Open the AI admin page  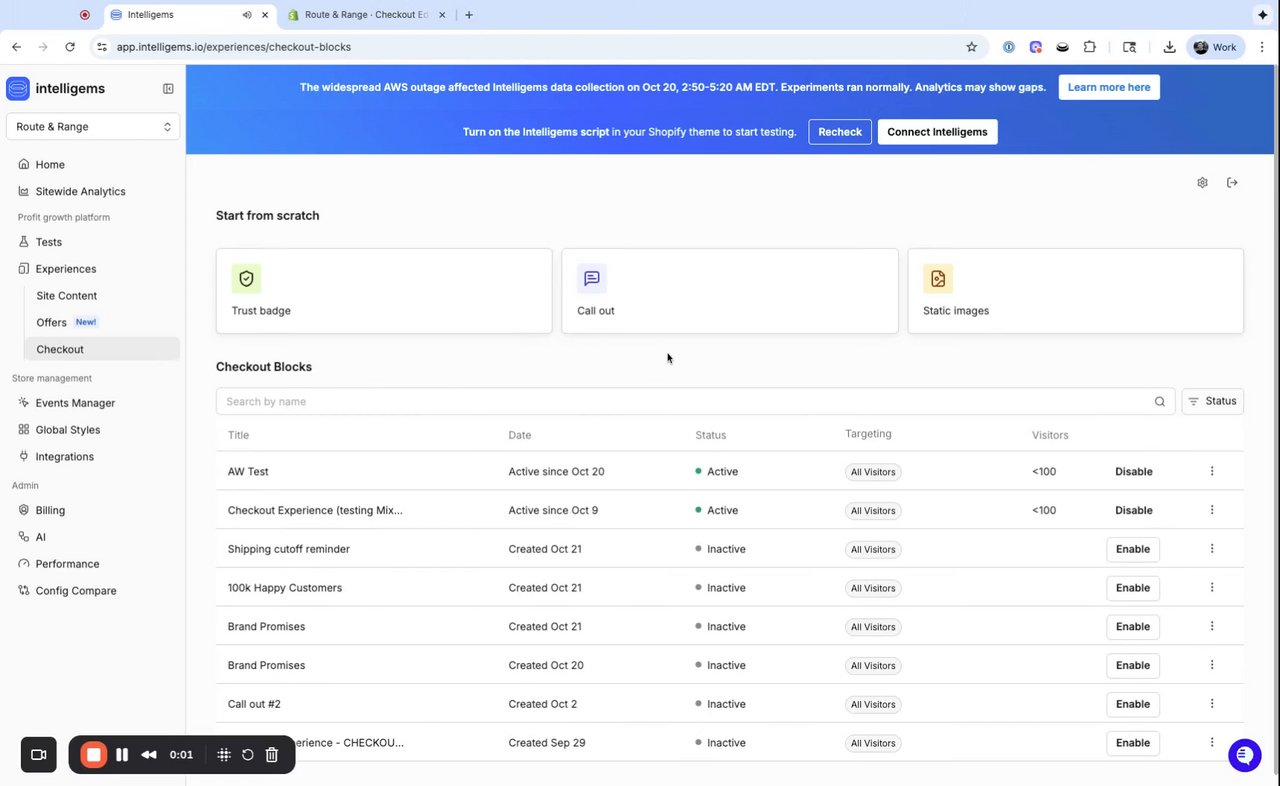click(x=40, y=537)
